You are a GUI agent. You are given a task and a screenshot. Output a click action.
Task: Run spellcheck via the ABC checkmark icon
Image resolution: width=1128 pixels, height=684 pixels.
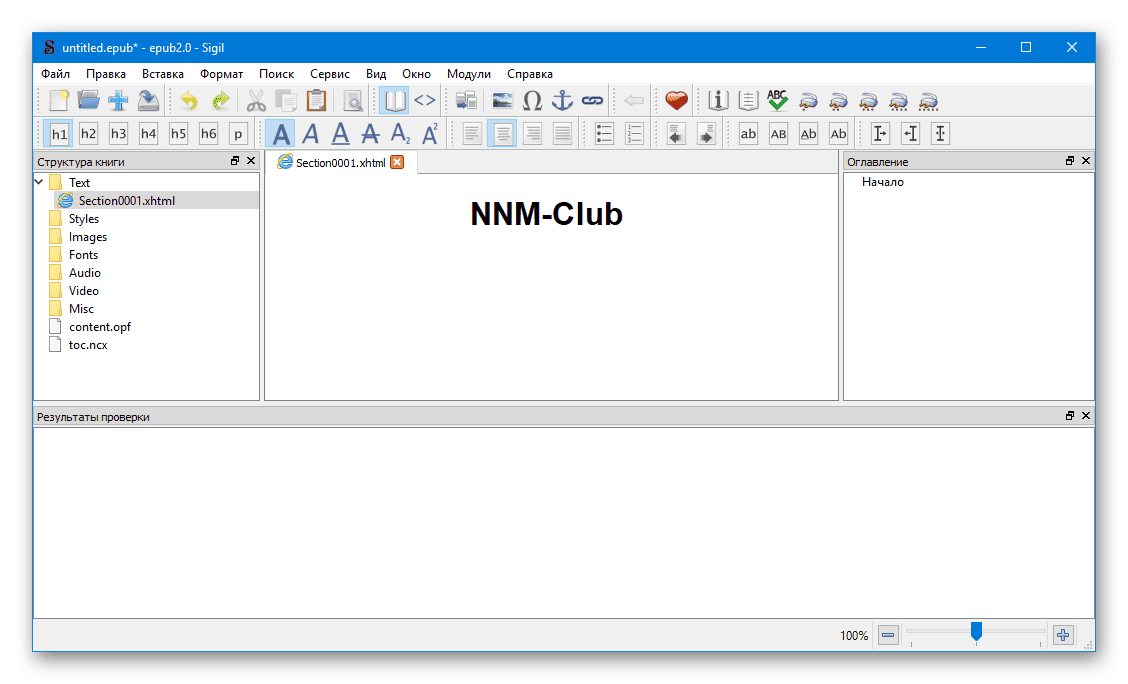pos(778,101)
